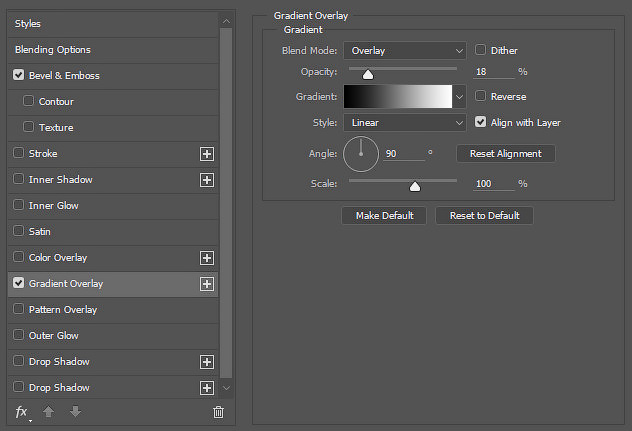Add another Inner Shadow with plus icon
Image resolution: width=632 pixels, height=431 pixels.
(207, 180)
